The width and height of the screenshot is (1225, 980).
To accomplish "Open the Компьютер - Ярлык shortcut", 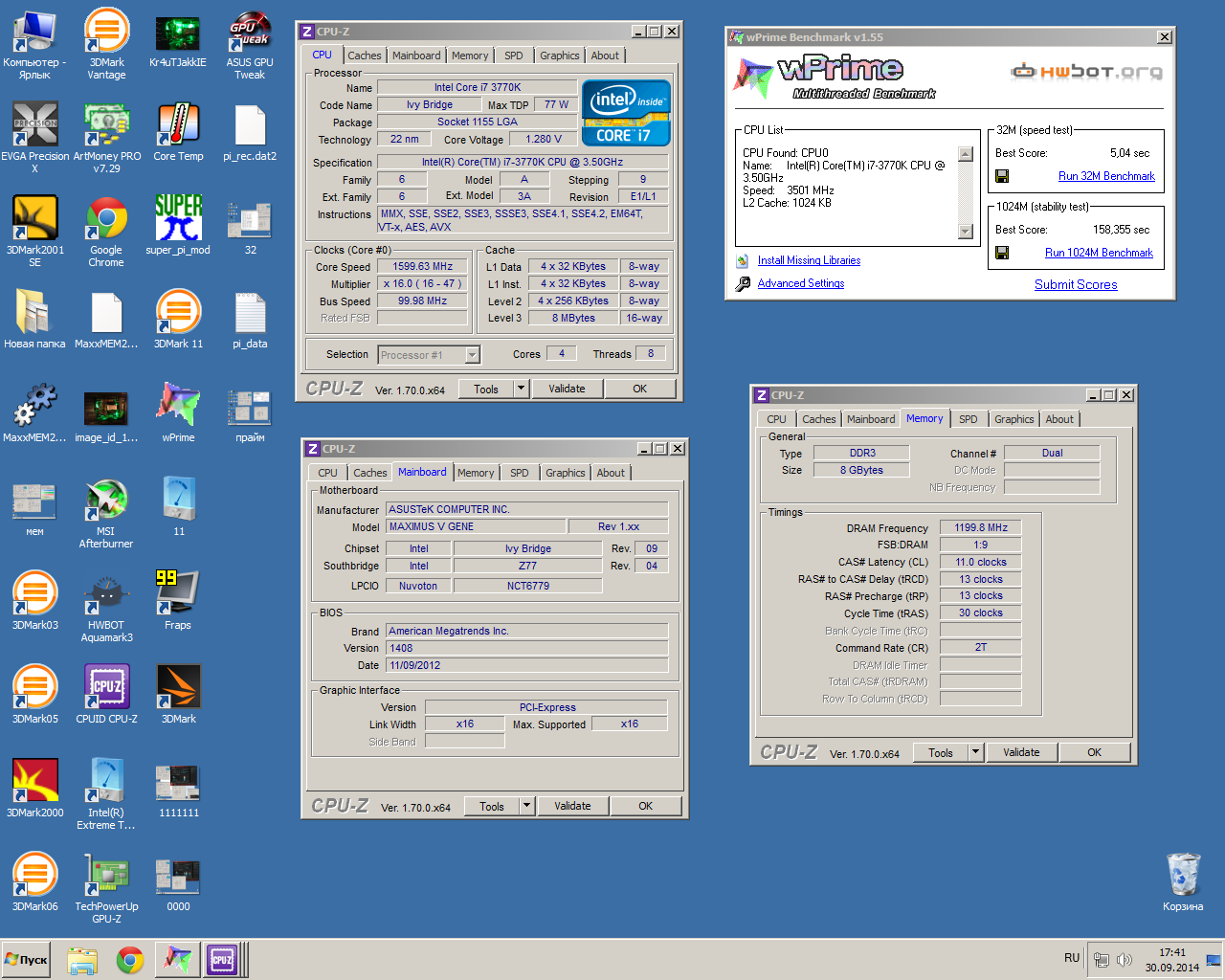I will pos(35,44).
